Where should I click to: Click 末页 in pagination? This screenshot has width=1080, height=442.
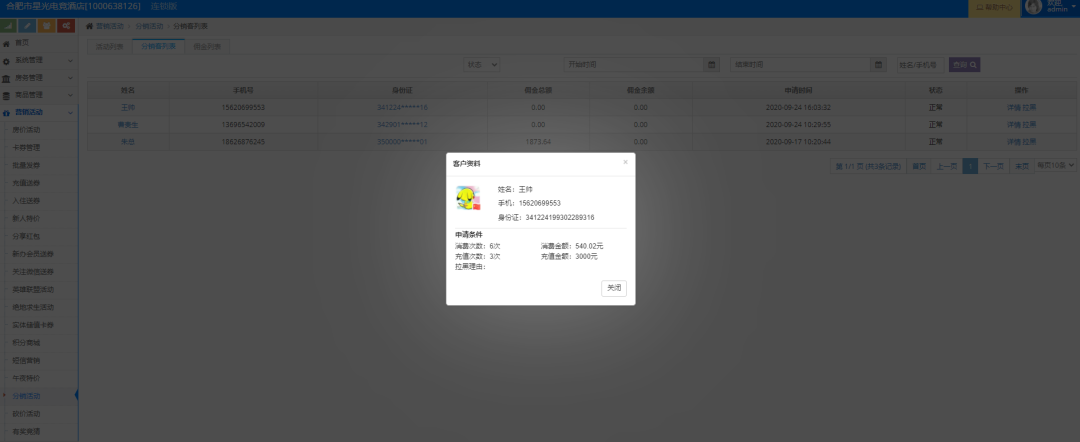point(1021,166)
